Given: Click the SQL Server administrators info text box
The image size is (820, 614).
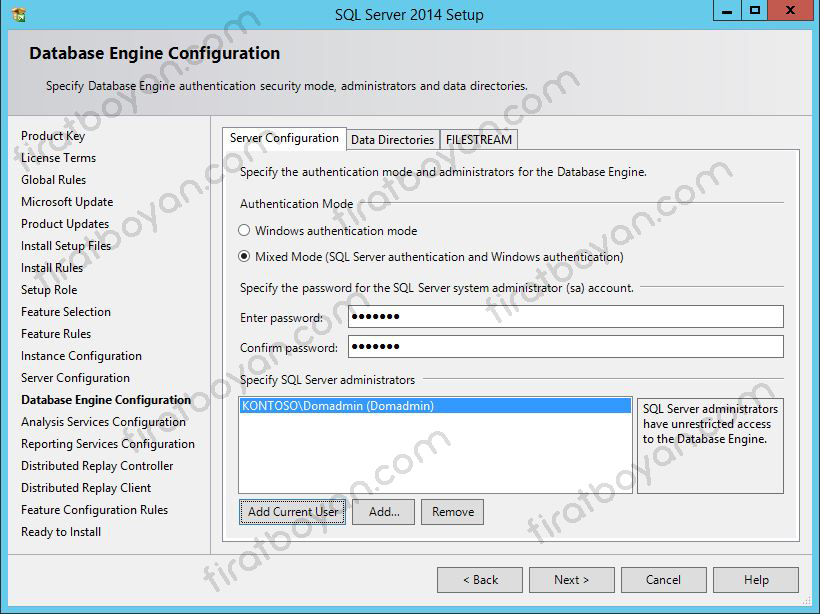Looking at the screenshot, I should point(710,446).
